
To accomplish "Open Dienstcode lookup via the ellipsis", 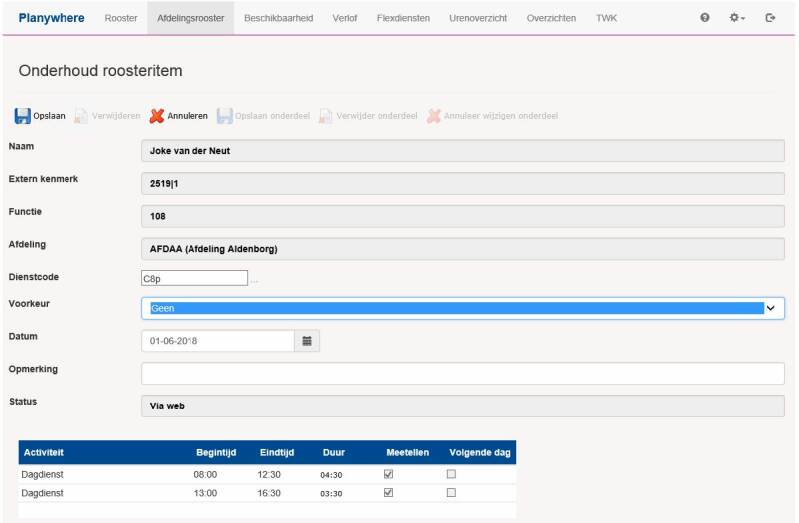I will (x=254, y=280).
